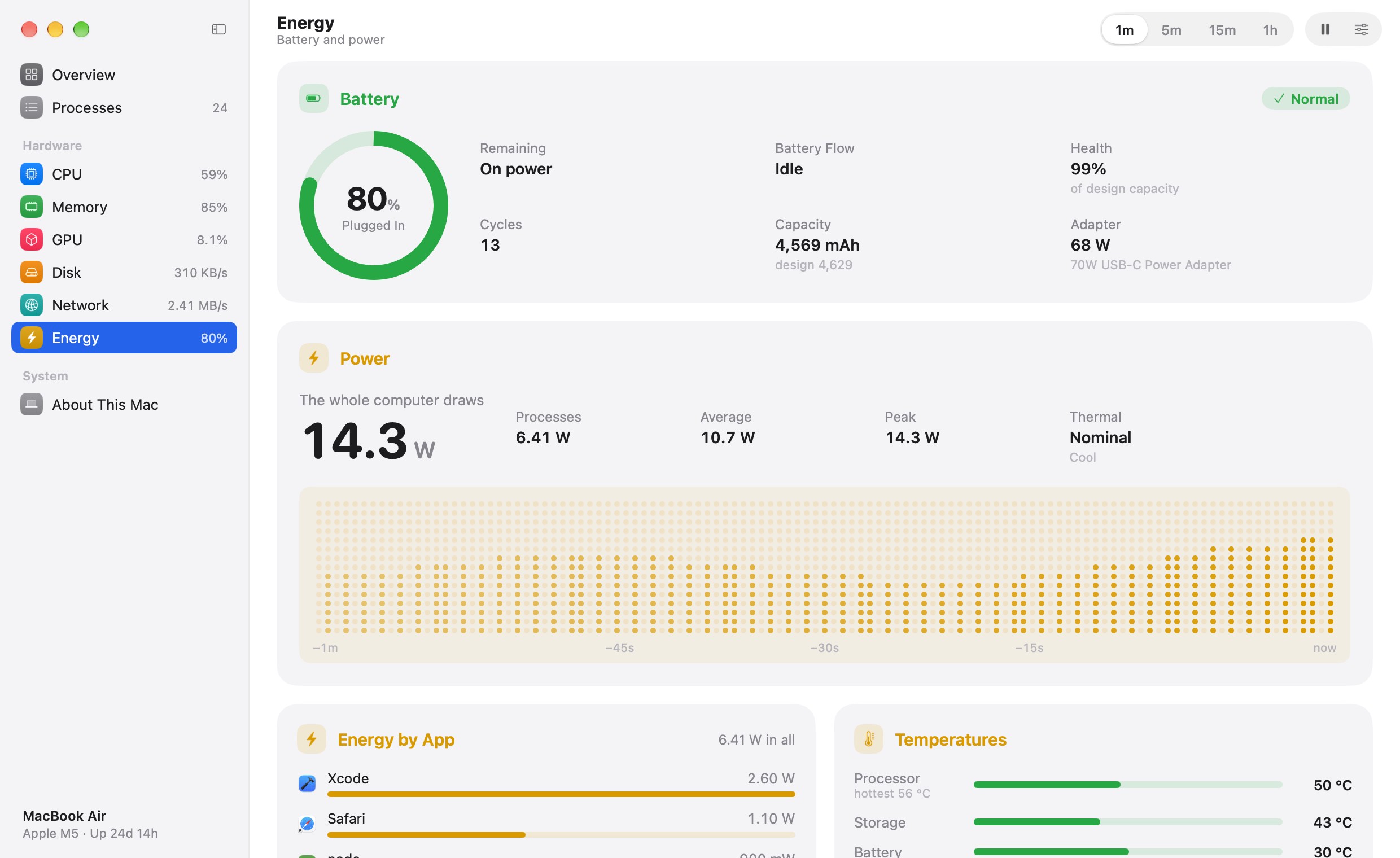Click the 4,569 mAh capacity value
This screenshot has height=858, width=1400.
click(x=816, y=245)
